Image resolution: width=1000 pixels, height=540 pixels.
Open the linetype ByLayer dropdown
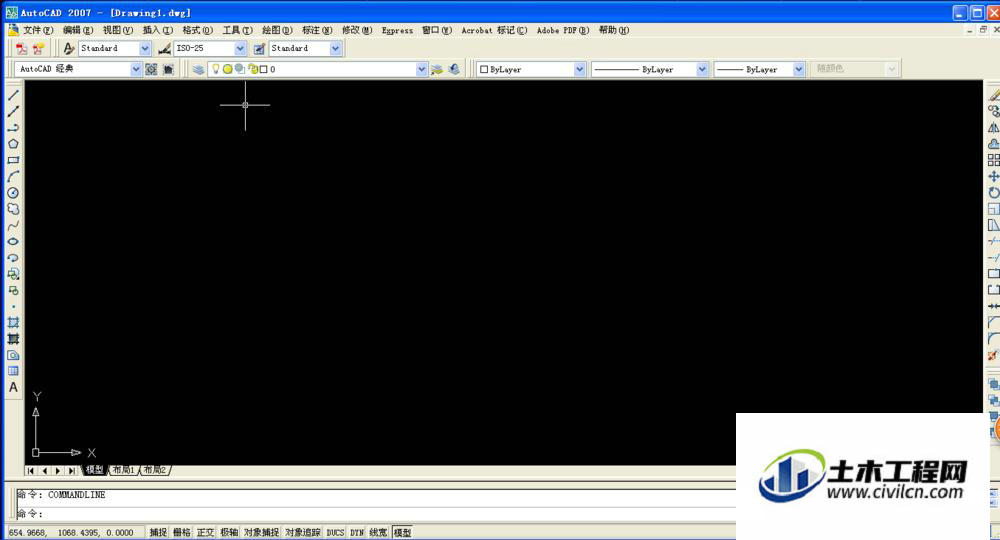click(x=702, y=69)
